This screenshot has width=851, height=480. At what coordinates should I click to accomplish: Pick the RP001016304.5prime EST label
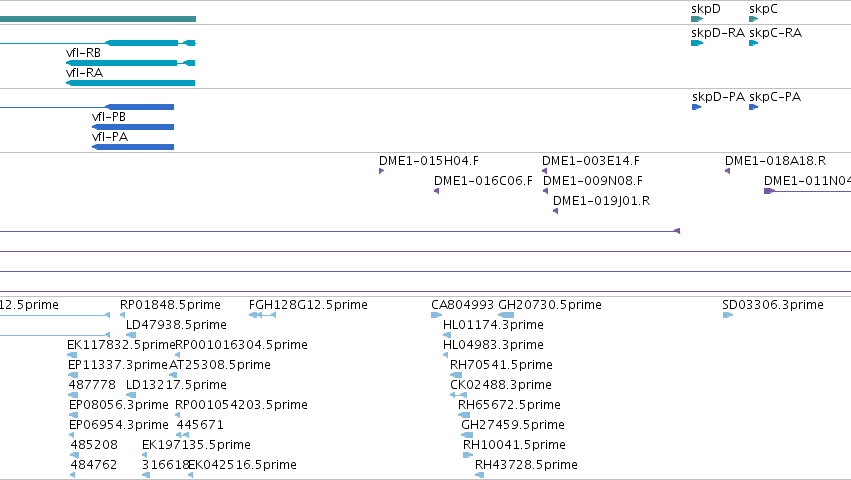coord(242,345)
